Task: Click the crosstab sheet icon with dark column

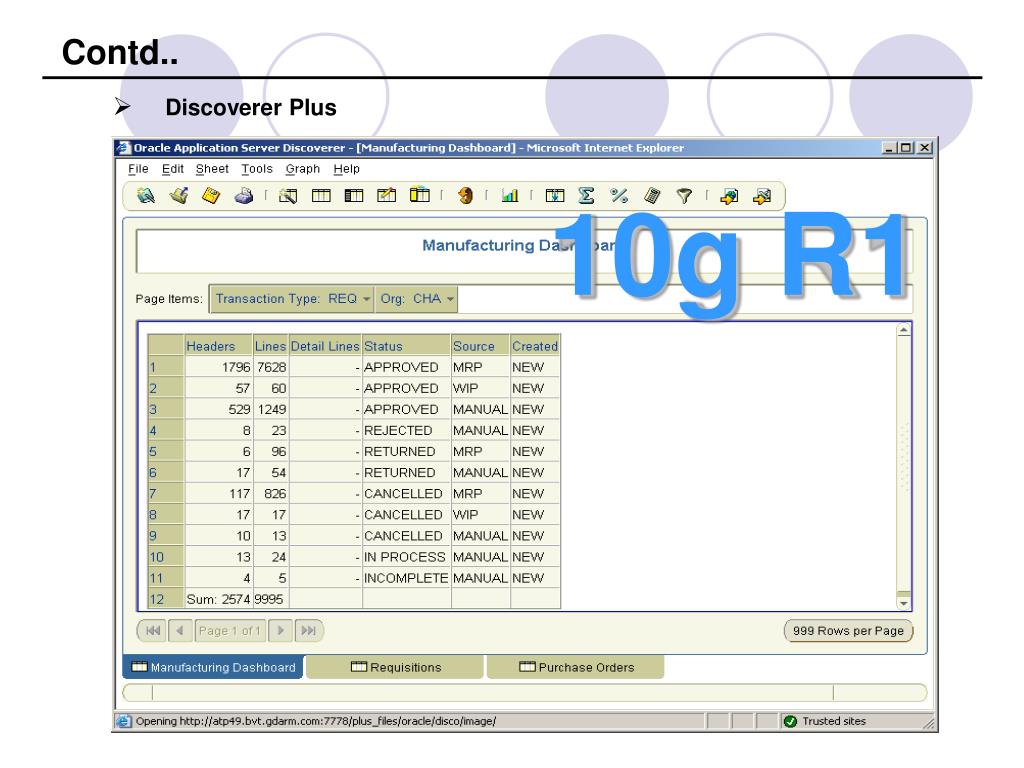Action: (x=353, y=195)
